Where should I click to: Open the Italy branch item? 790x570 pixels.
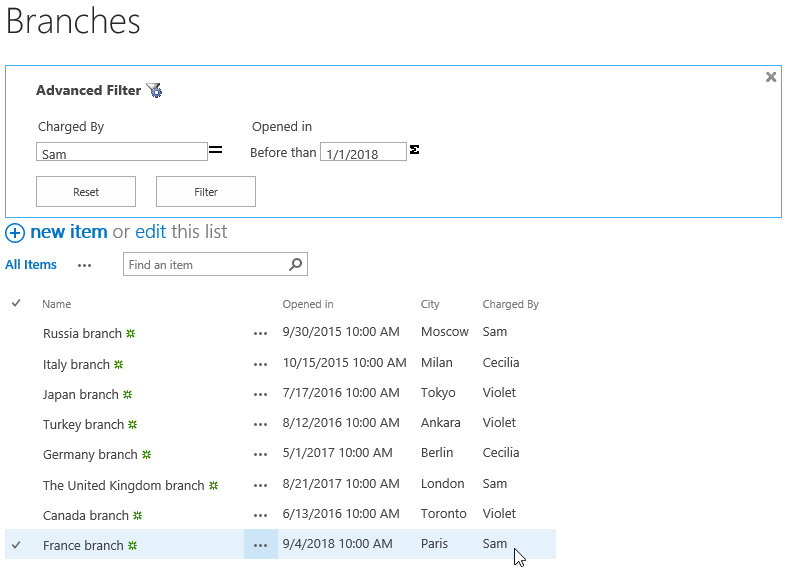[x=76, y=364]
